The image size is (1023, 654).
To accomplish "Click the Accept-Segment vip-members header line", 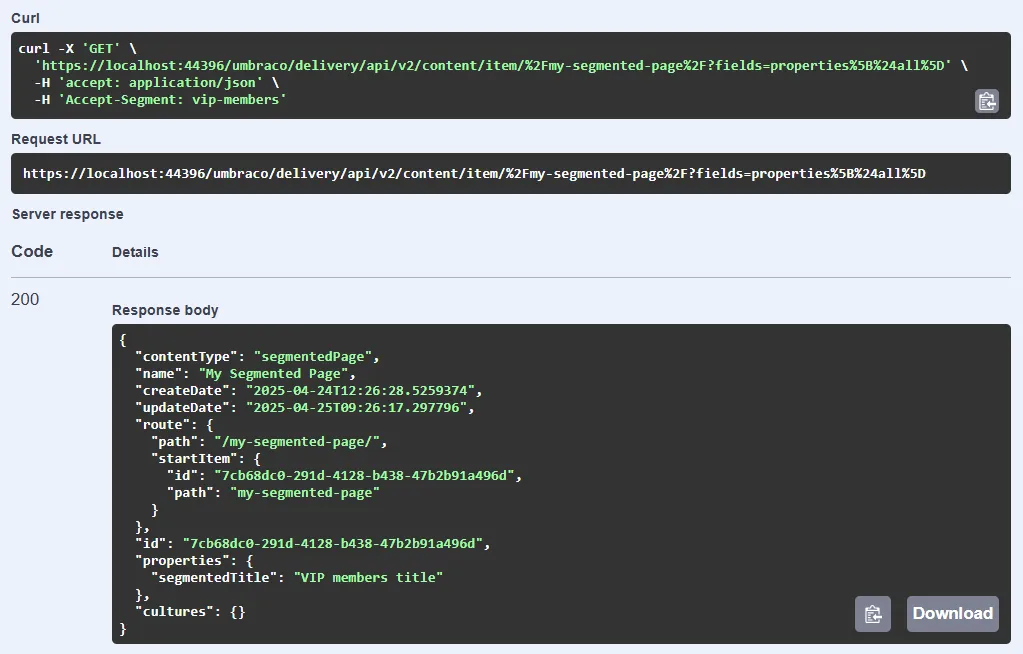I will click(x=160, y=100).
